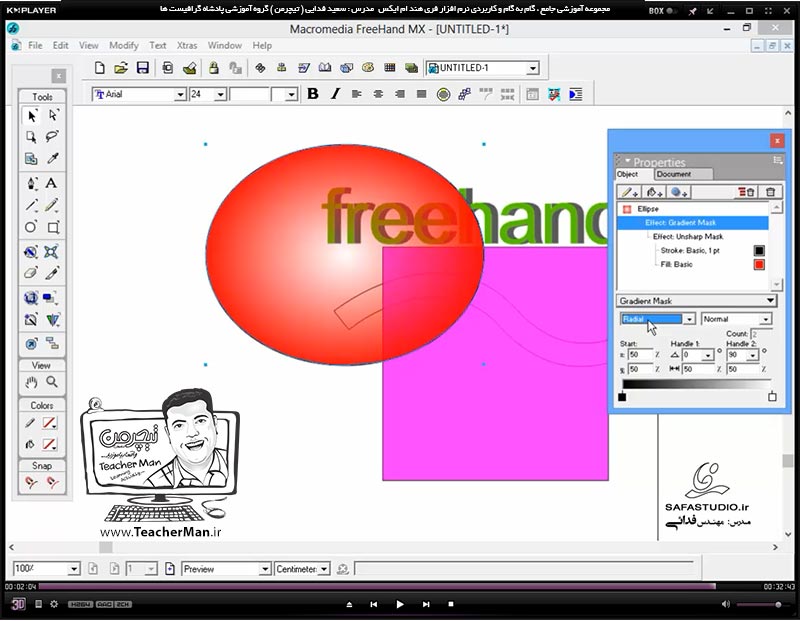Screen dimensions: 800x621
Task: Select the Knife tool
Action: 52,273
